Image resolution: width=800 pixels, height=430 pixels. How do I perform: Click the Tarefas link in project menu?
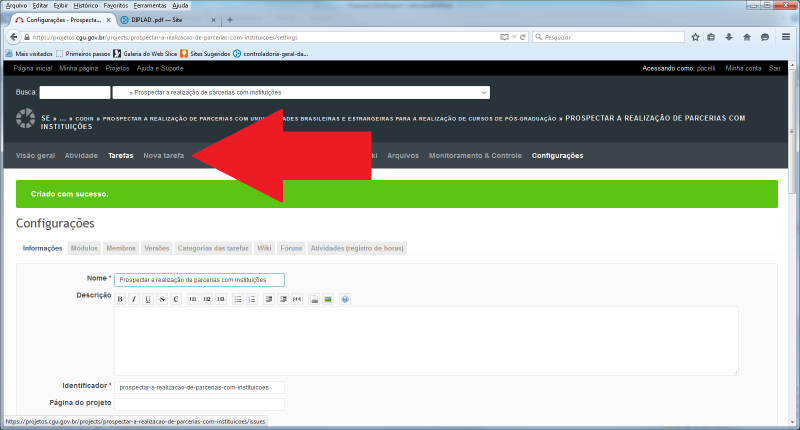tap(120, 156)
